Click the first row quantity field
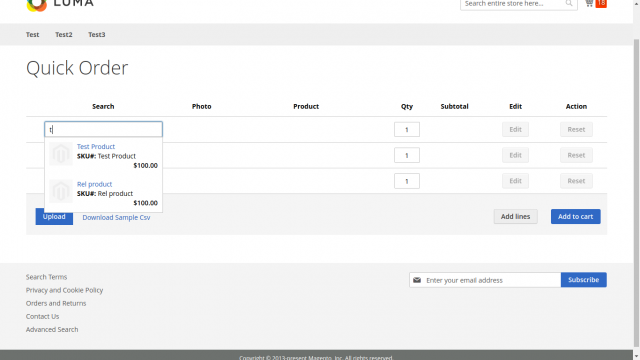This screenshot has height=360, width=640. [407, 129]
